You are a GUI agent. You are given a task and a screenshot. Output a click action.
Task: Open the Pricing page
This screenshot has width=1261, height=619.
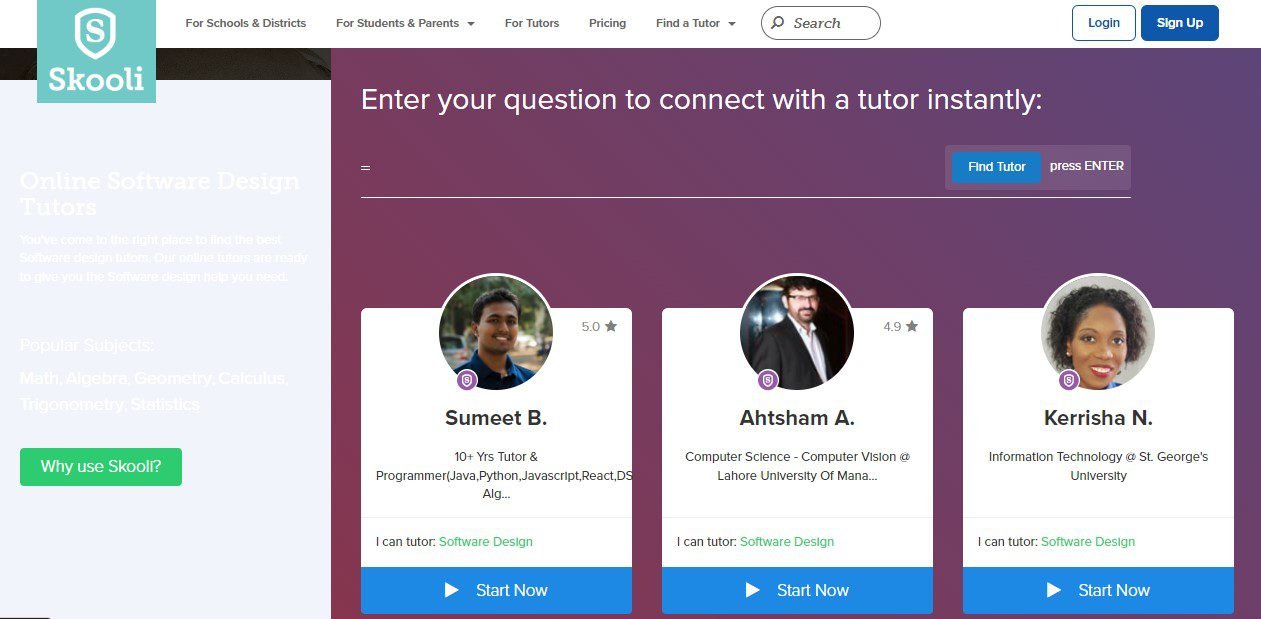tap(607, 23)
